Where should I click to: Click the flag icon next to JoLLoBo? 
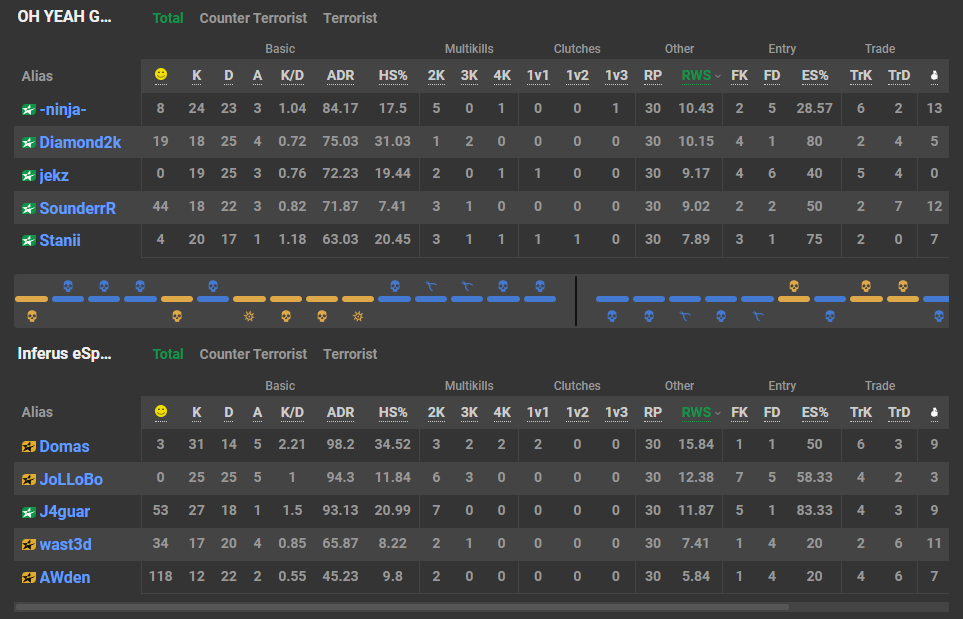coord(28,480)
